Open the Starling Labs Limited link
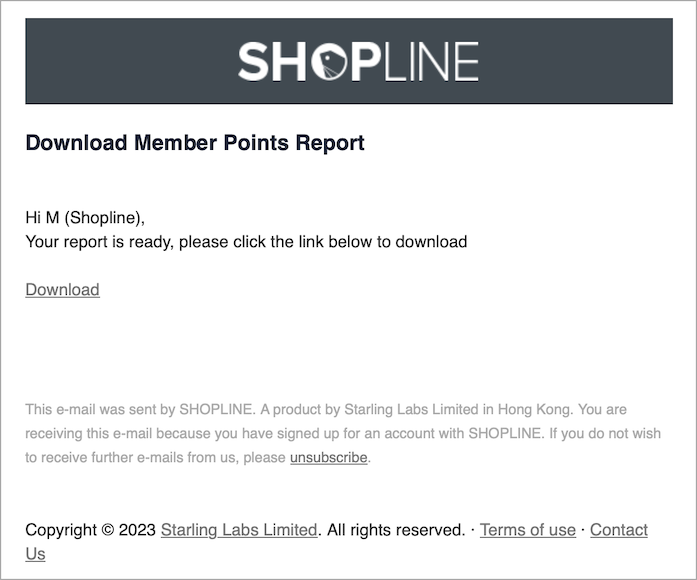697x580 pixels. click(239, 530)
